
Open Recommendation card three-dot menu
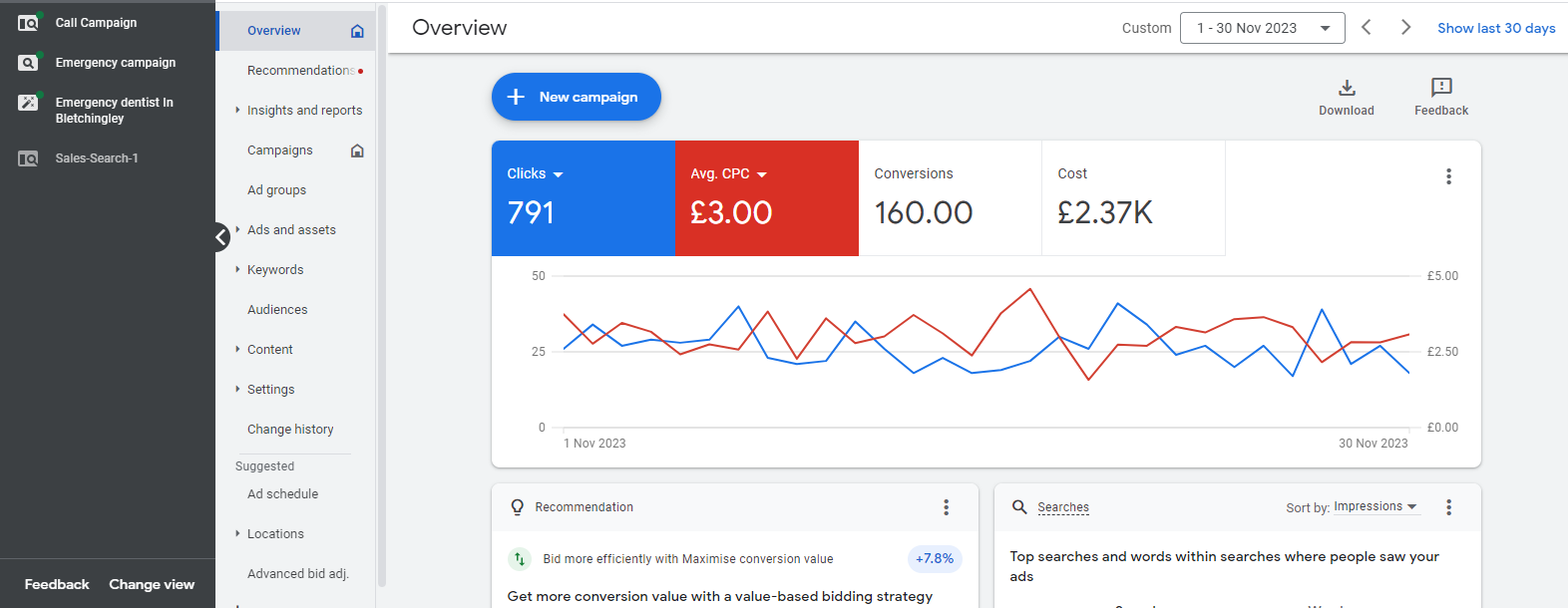946,507
